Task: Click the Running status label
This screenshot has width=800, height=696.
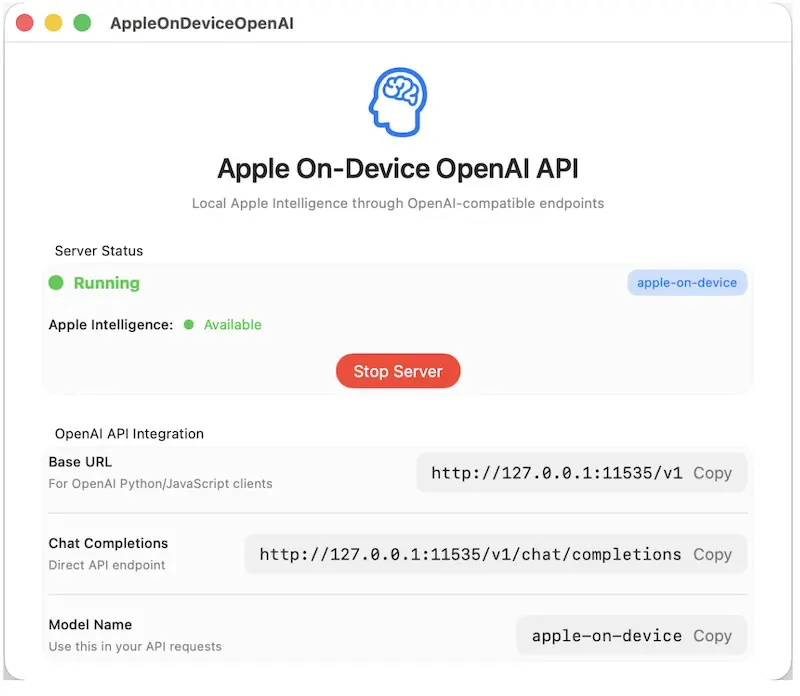Action: (107, 283)
